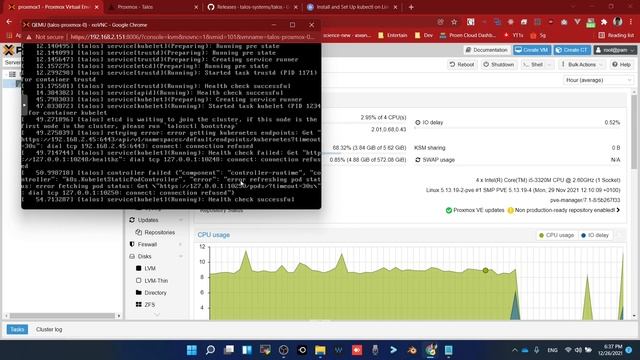This screenshot has width=640, height=360.
Task: Open the Chrome profile avatar
Action: coord(618,22)
